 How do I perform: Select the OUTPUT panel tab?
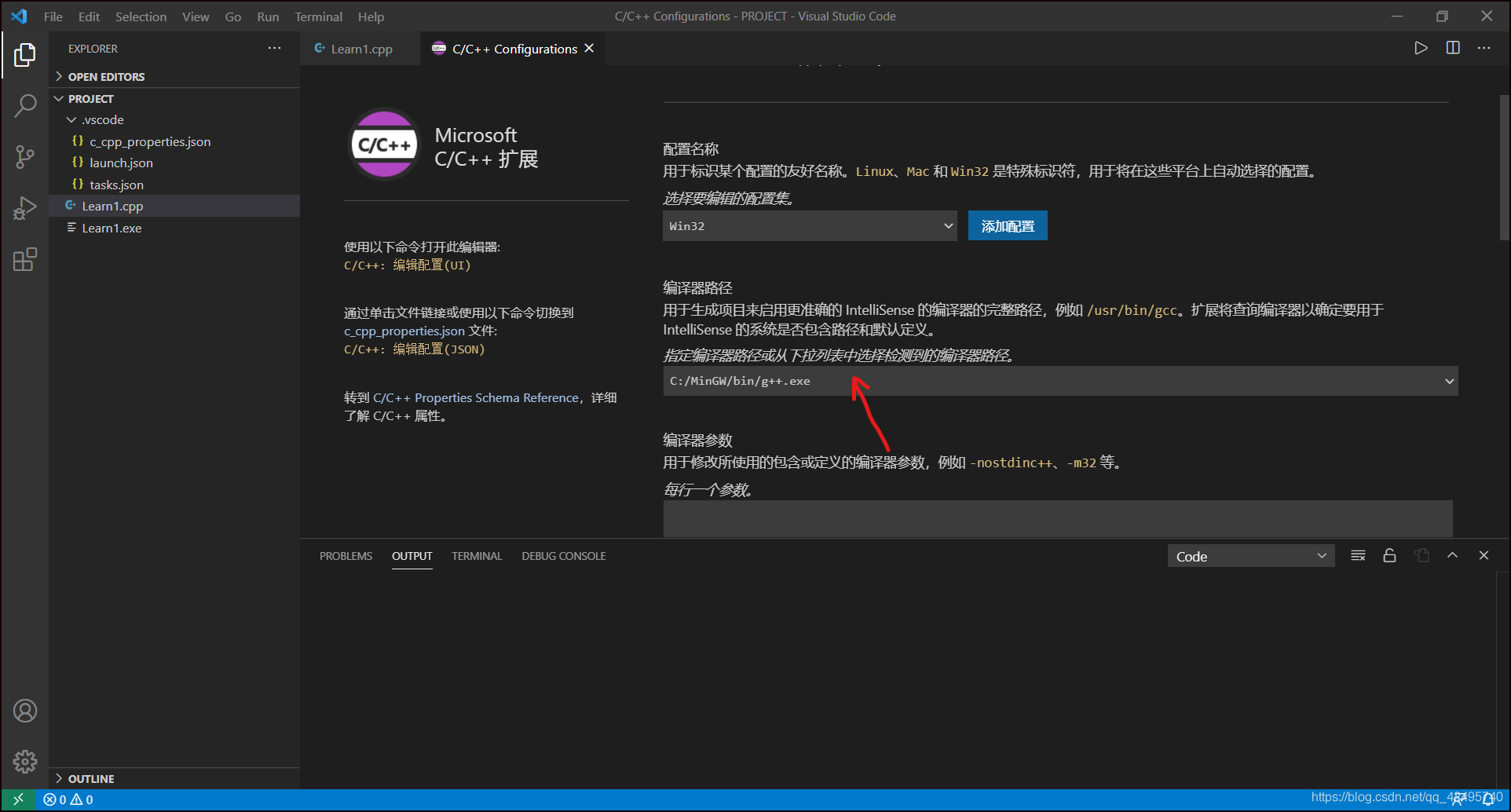pos(412,556)
